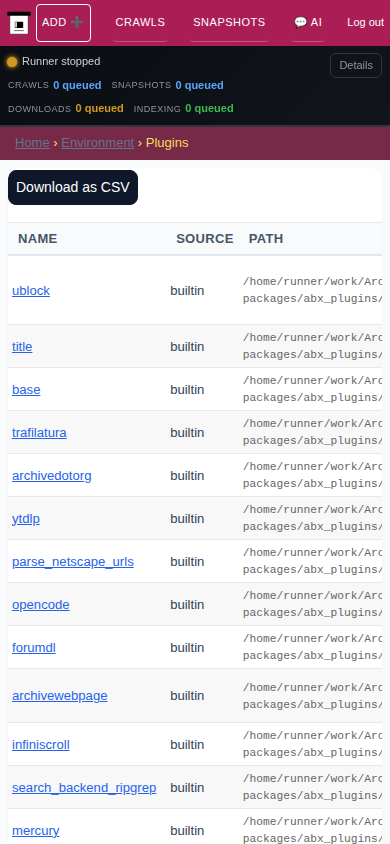The image size is (390, 844).
Task: Sort by the NAME column header
Action: point(38,238)
